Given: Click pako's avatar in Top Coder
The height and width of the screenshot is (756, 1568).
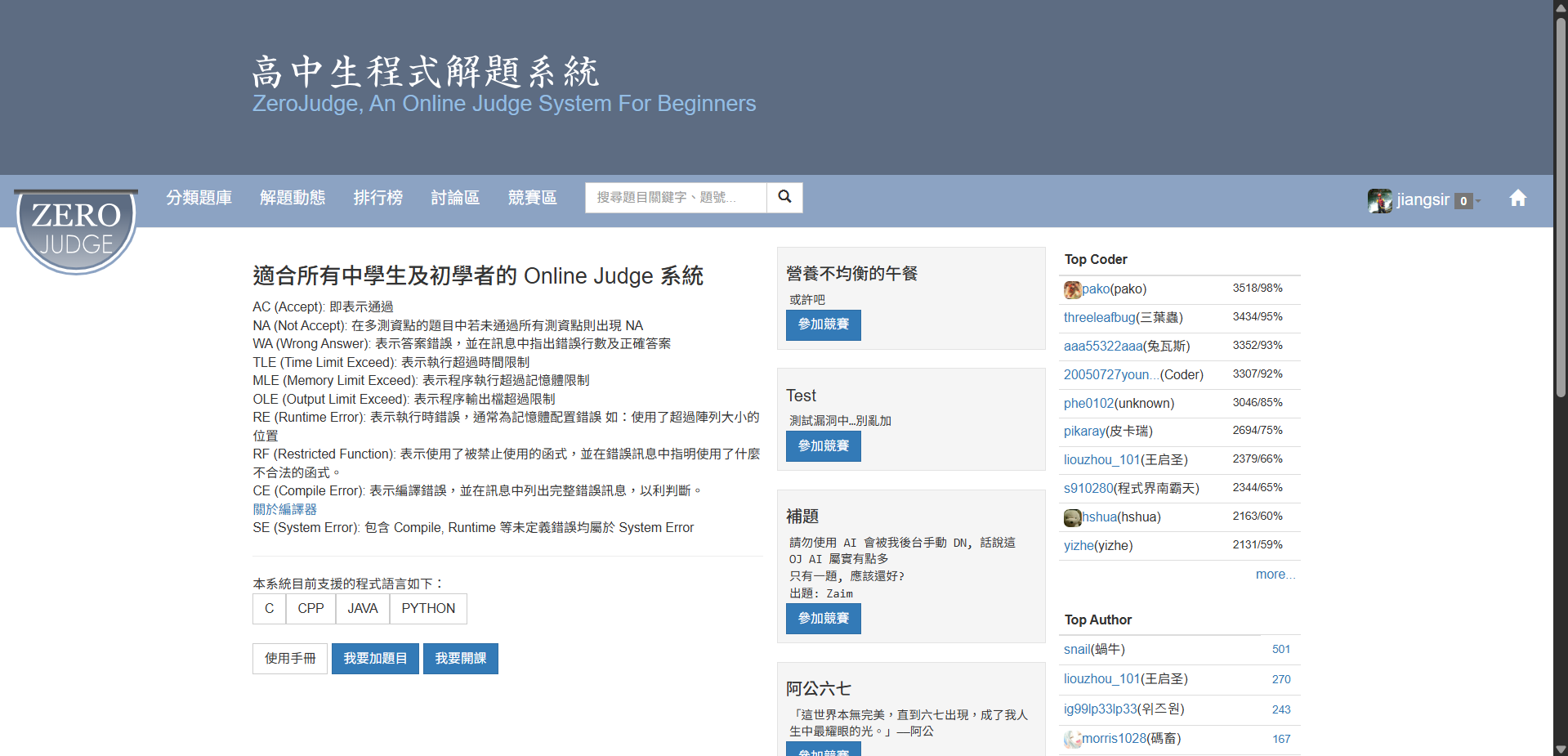Looking at the screenshot, I should [x=1072, y=289].
